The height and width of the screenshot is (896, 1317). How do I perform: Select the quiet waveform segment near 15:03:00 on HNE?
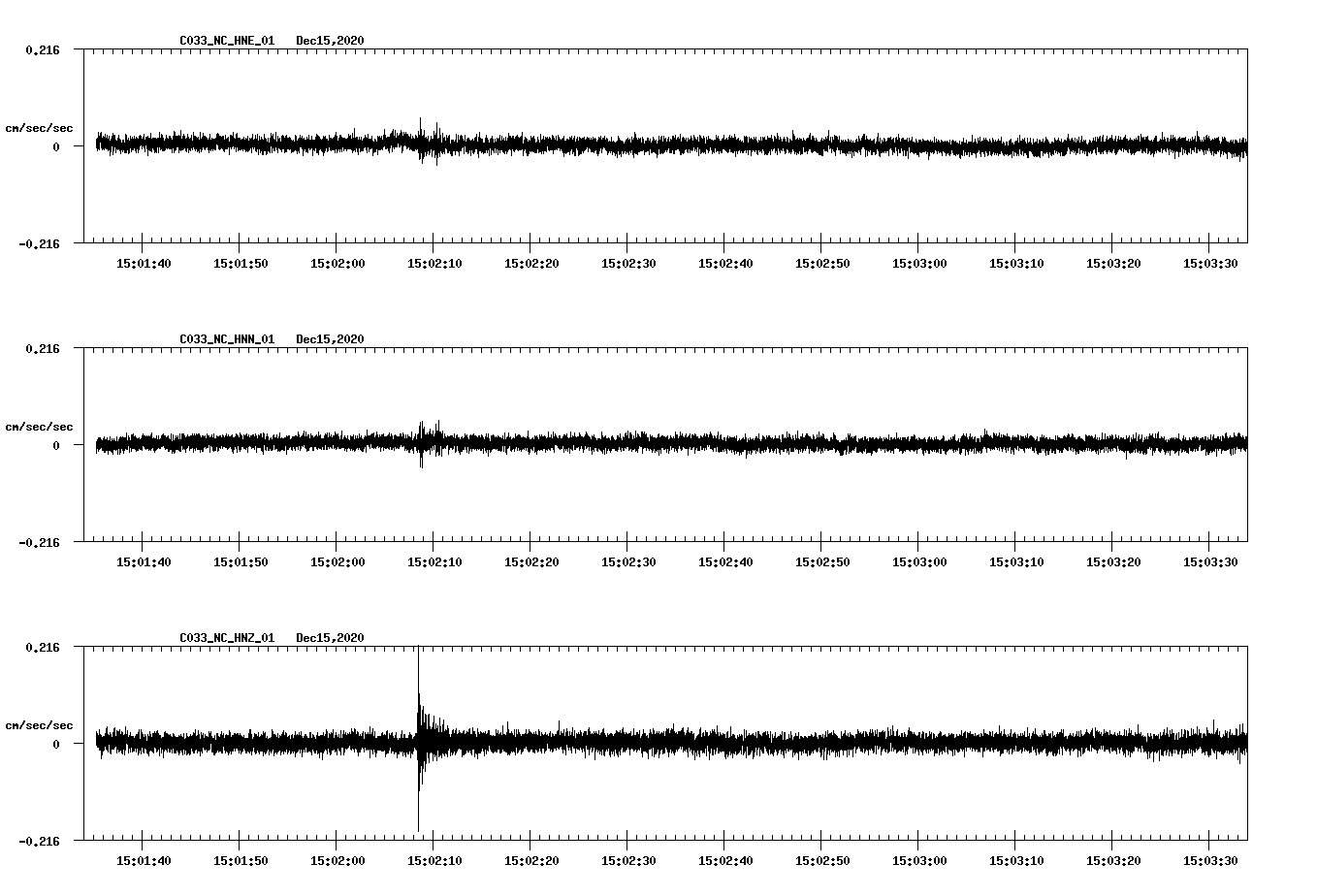tap(921, 145)
